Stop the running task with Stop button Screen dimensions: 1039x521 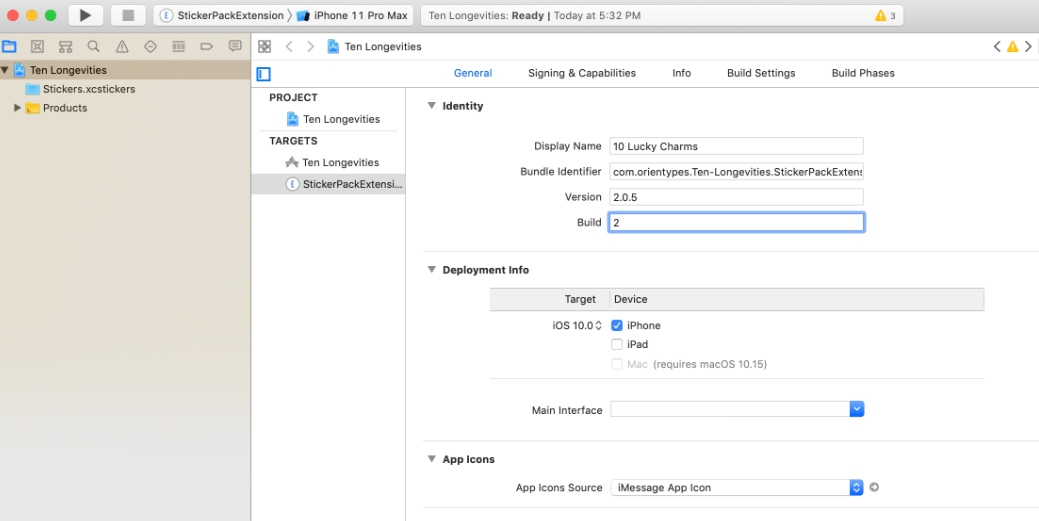[129, 15]
